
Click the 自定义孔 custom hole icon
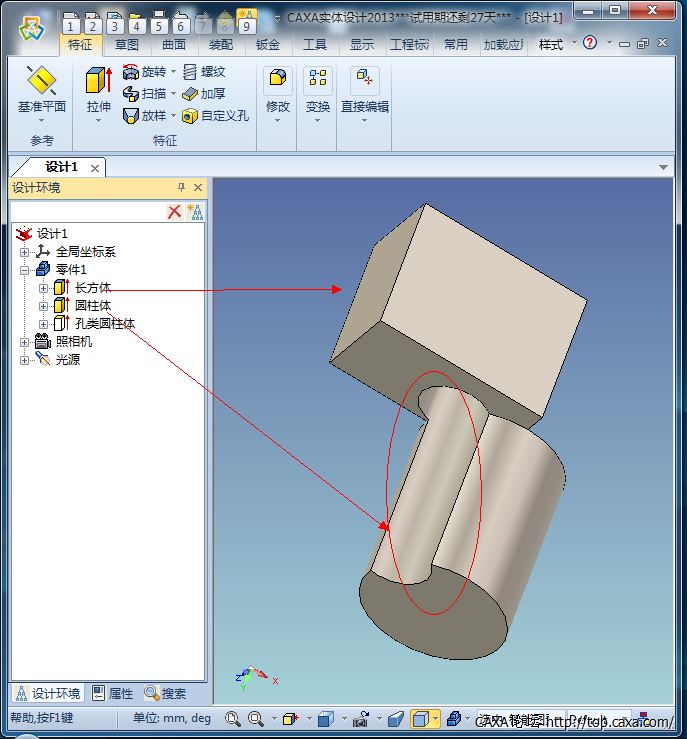(190, 116)
